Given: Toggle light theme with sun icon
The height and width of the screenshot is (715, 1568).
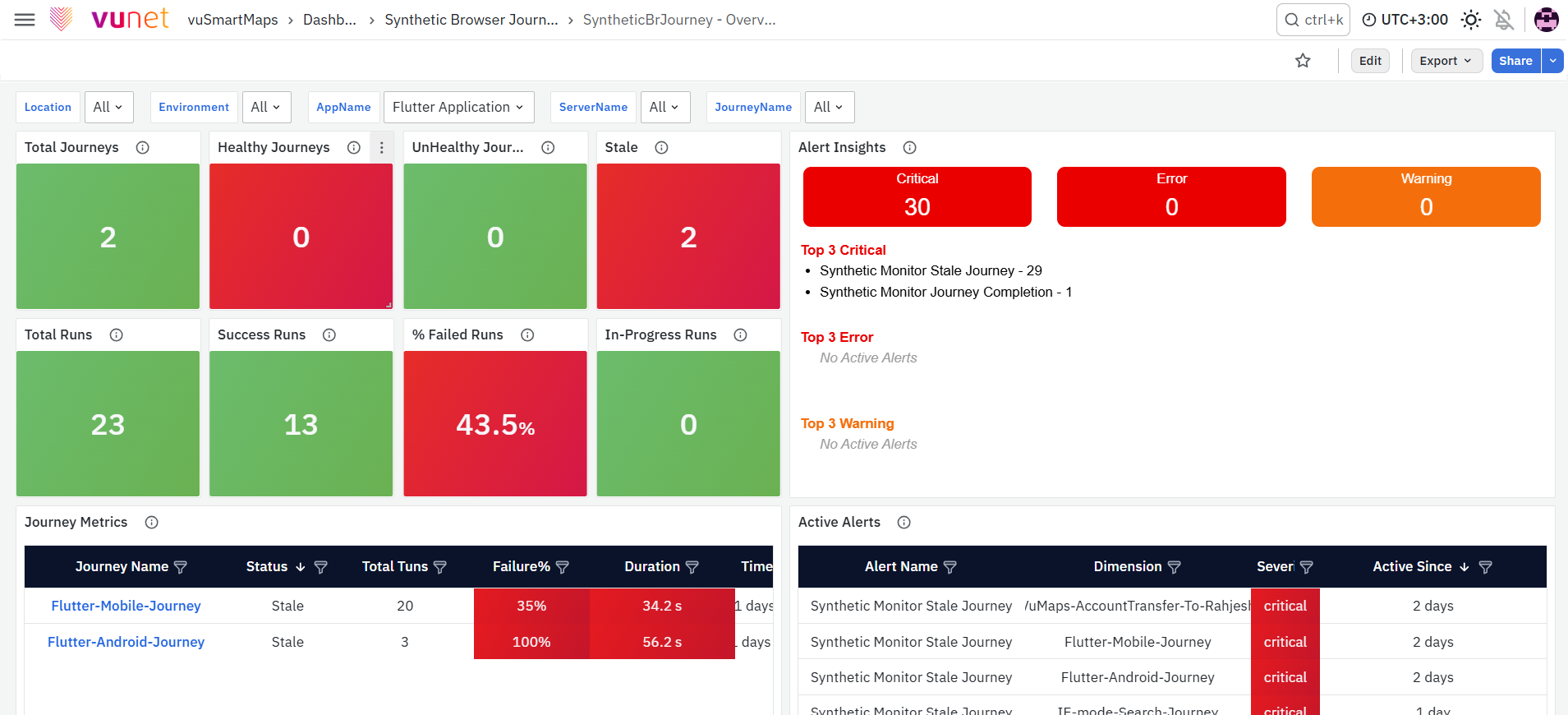Looking at the screenshot, I should (1471, 20).
